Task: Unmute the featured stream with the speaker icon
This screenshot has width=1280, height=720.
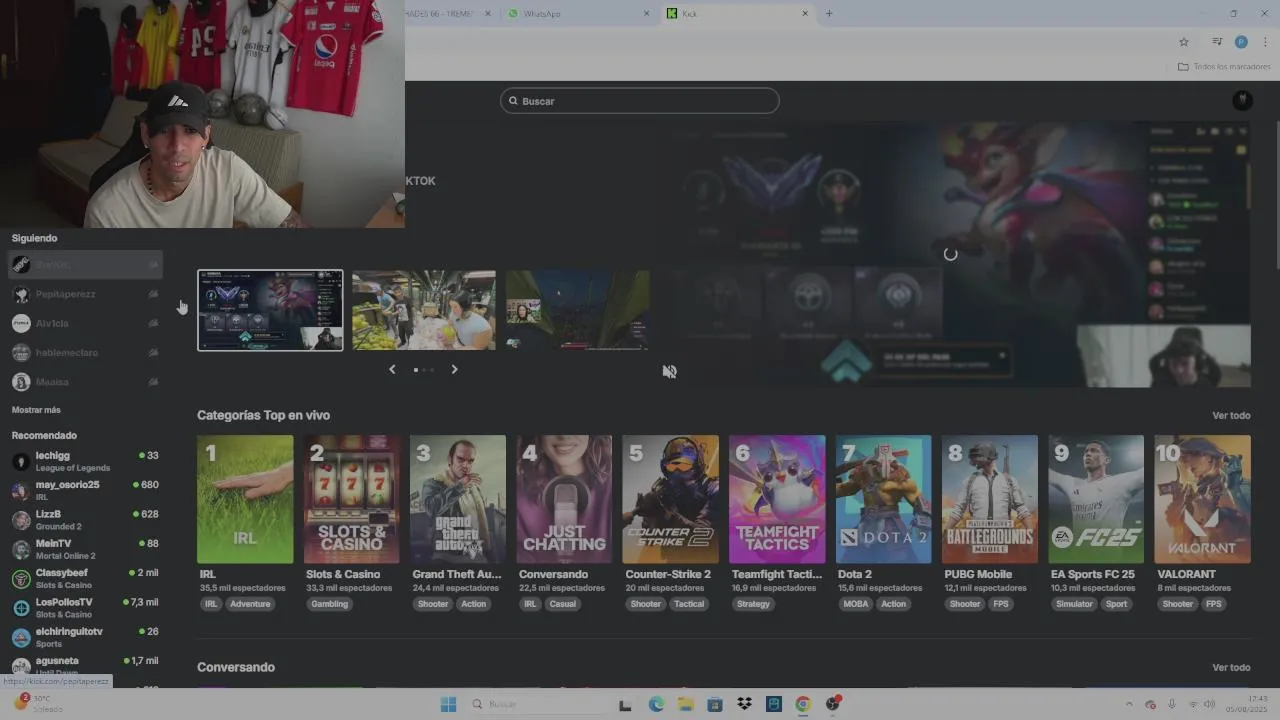Action: [x=670, y=371]
